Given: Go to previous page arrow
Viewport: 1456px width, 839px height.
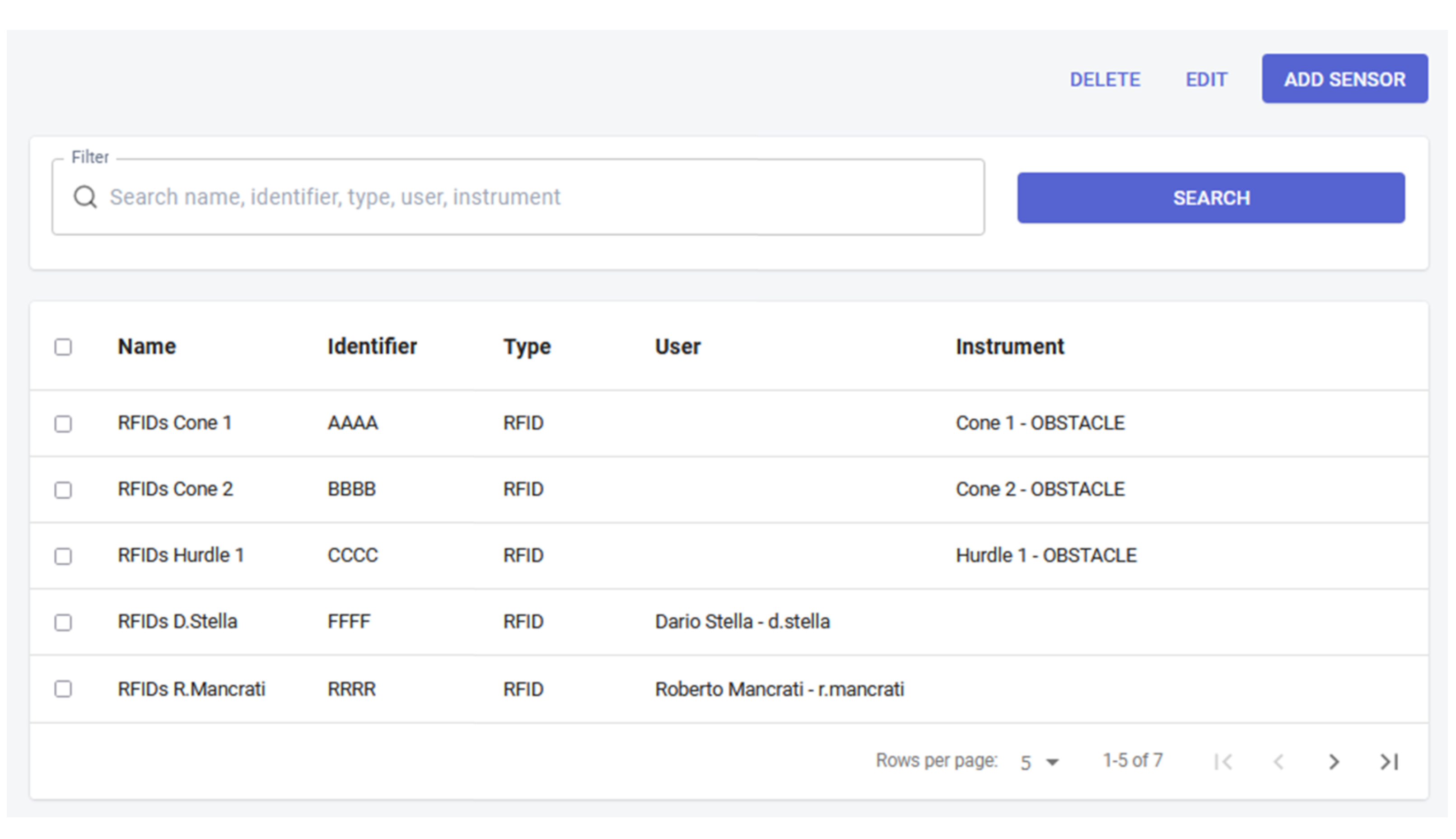Looking at the screenshot, I should [1279, 762].
